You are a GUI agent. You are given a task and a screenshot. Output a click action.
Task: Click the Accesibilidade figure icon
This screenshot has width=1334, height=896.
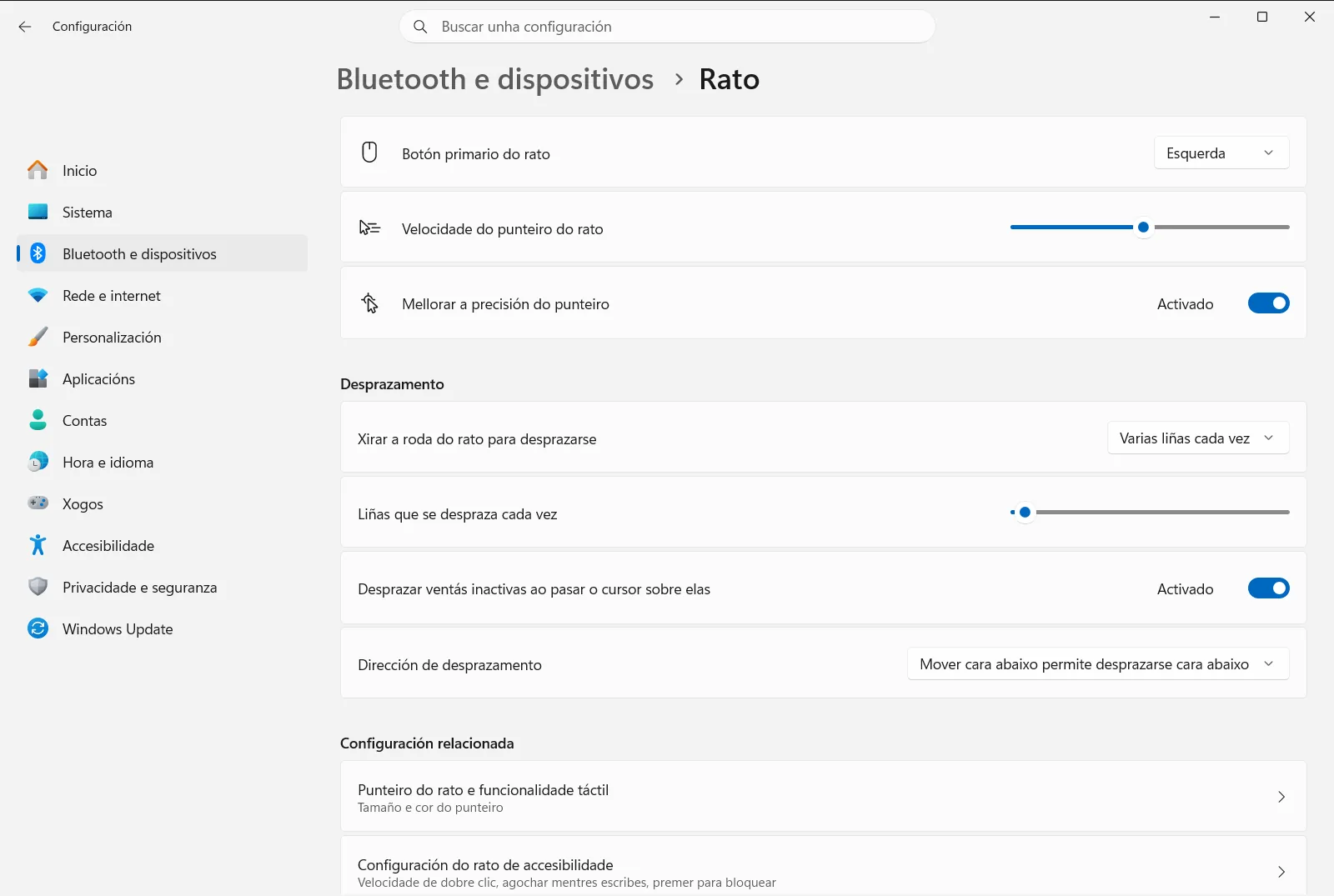point(38,545)
